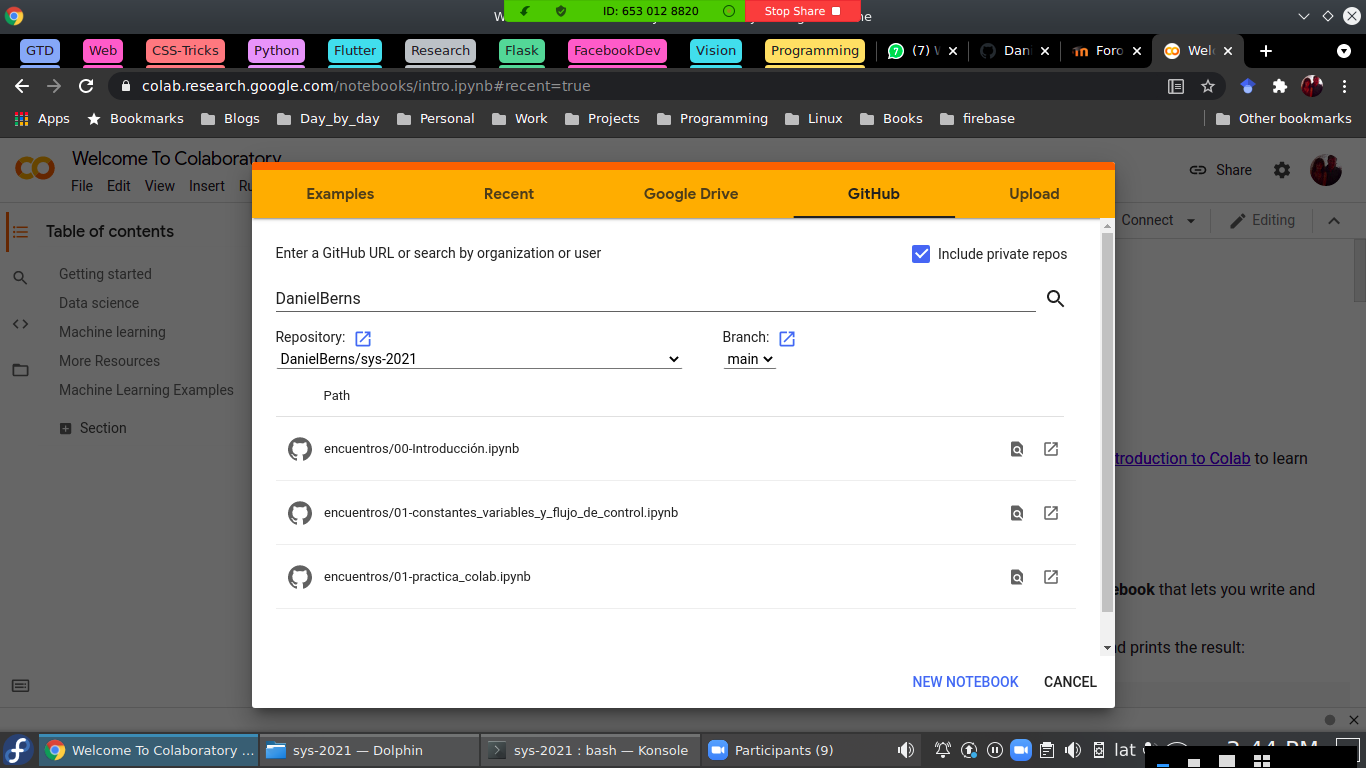Open the tab search dropdown in Chrome

click(x=1344, y=51)
